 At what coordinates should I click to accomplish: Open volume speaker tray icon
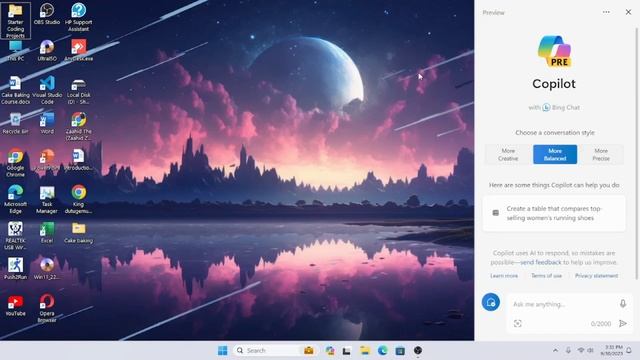pos(590,351)
